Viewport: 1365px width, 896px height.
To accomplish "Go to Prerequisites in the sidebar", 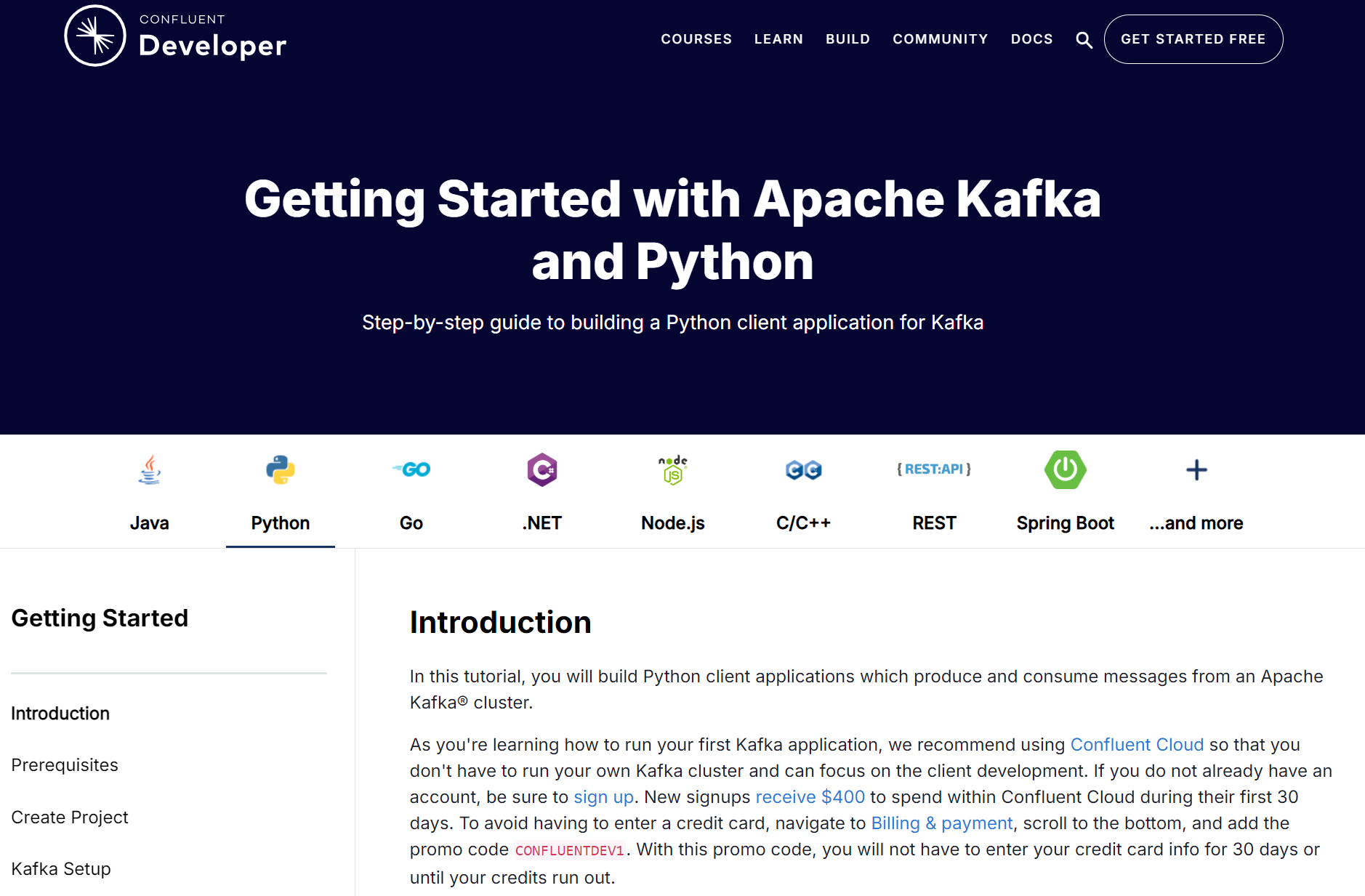I will (65, 765).
